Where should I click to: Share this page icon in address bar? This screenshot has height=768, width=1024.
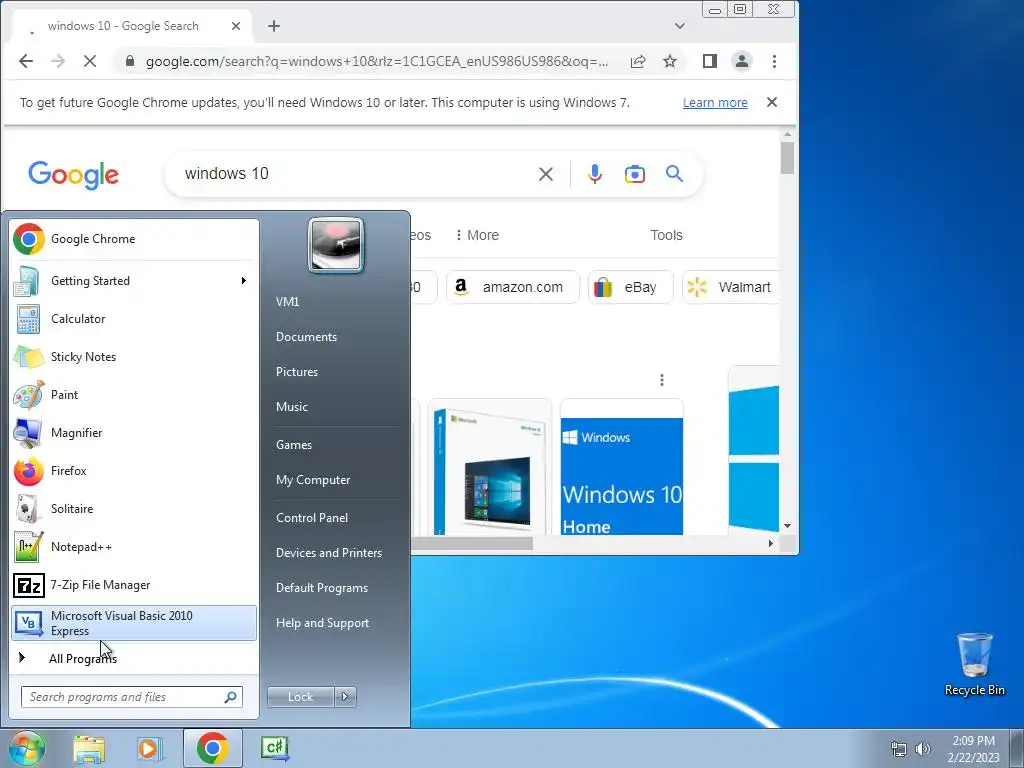pos(638,61)
